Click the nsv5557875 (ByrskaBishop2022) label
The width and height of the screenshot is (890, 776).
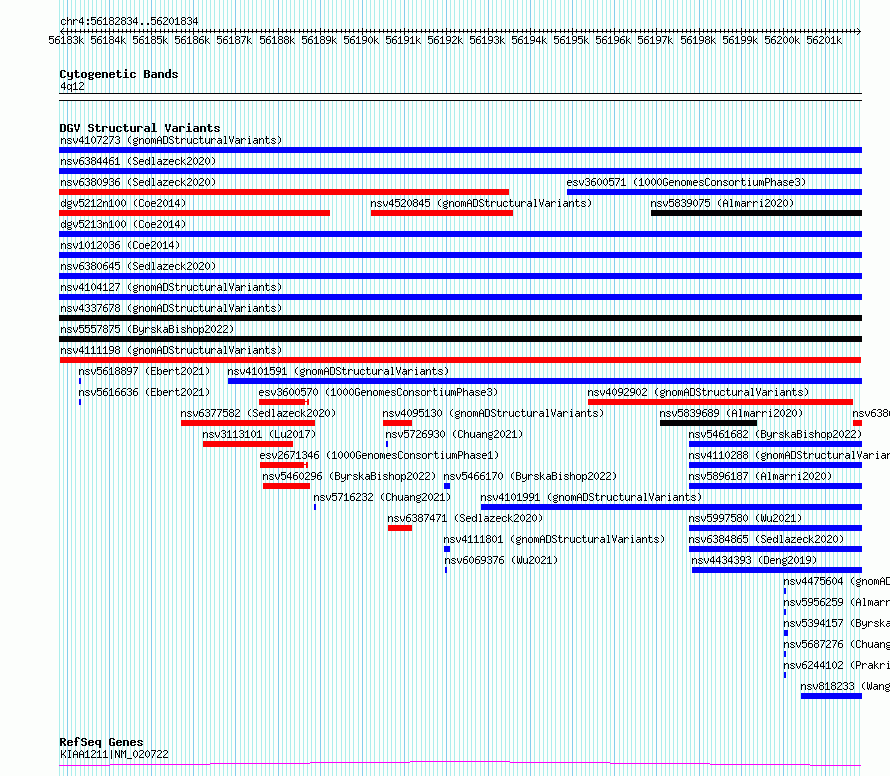(x=147, y=329)
